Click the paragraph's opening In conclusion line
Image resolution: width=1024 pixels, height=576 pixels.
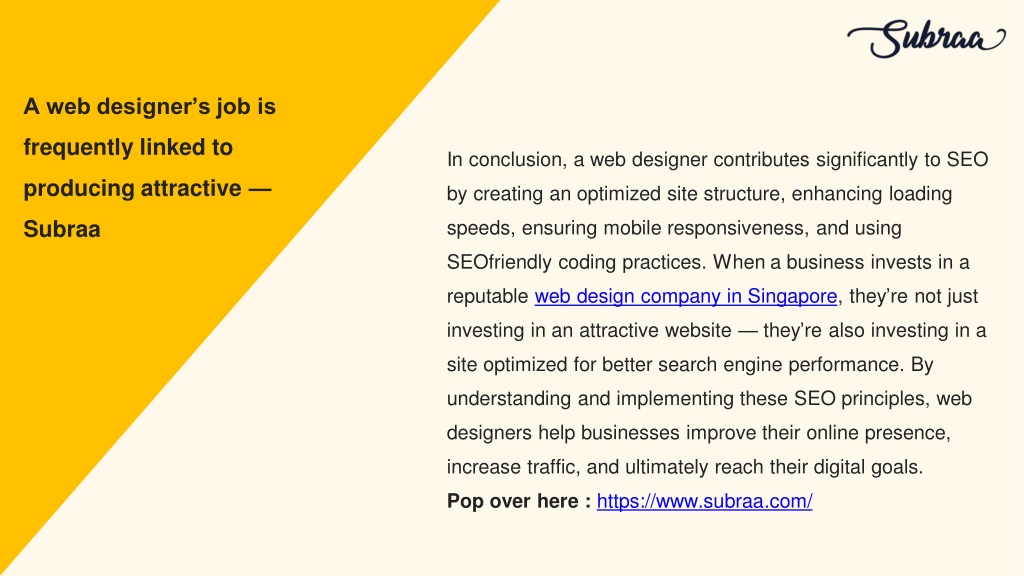(x=717, y=159)
